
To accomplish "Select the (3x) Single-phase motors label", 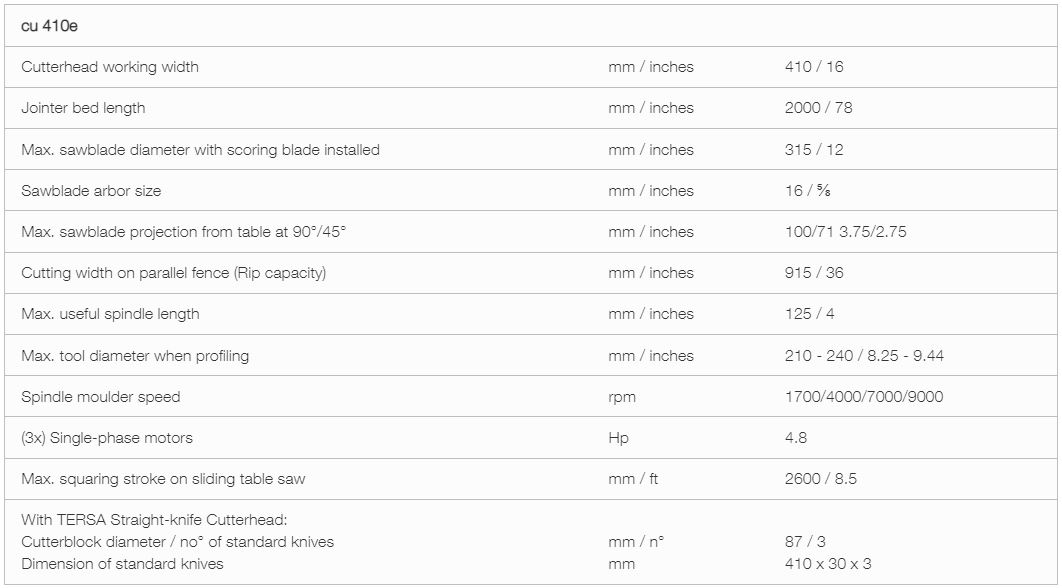I will coord(107,438).
